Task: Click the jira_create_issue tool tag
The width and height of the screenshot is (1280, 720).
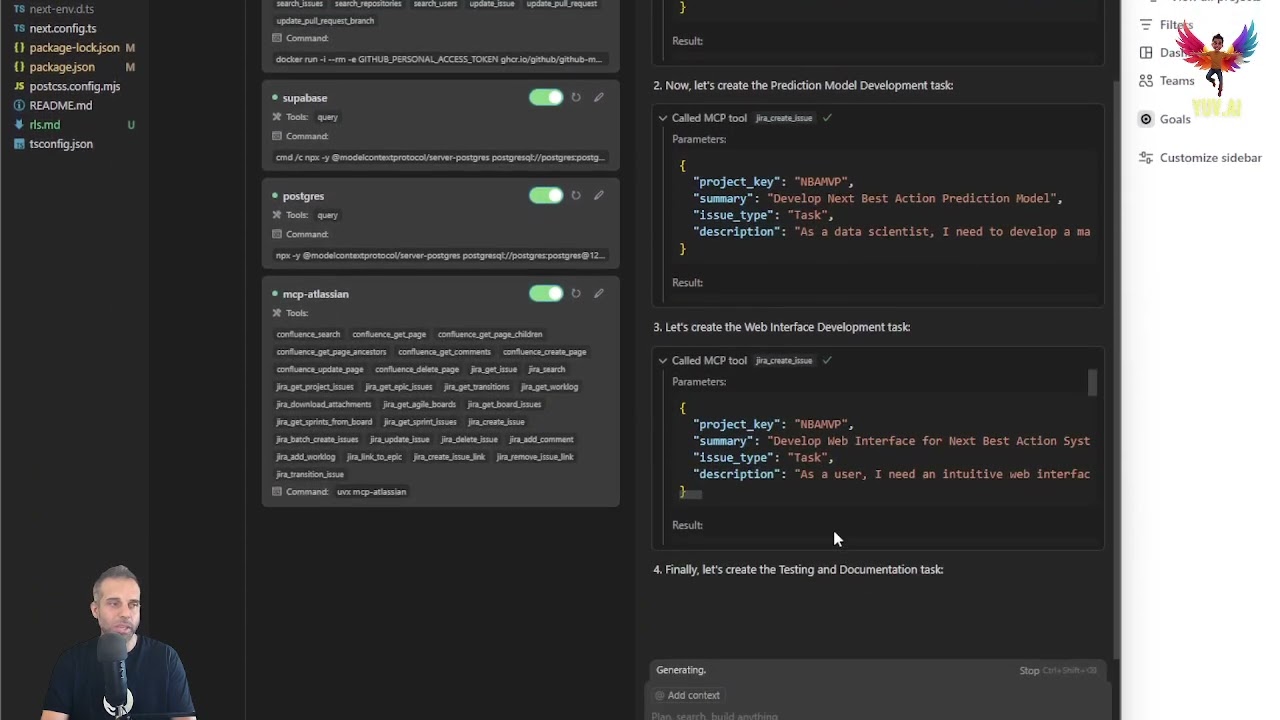Action: coord(496,422)
